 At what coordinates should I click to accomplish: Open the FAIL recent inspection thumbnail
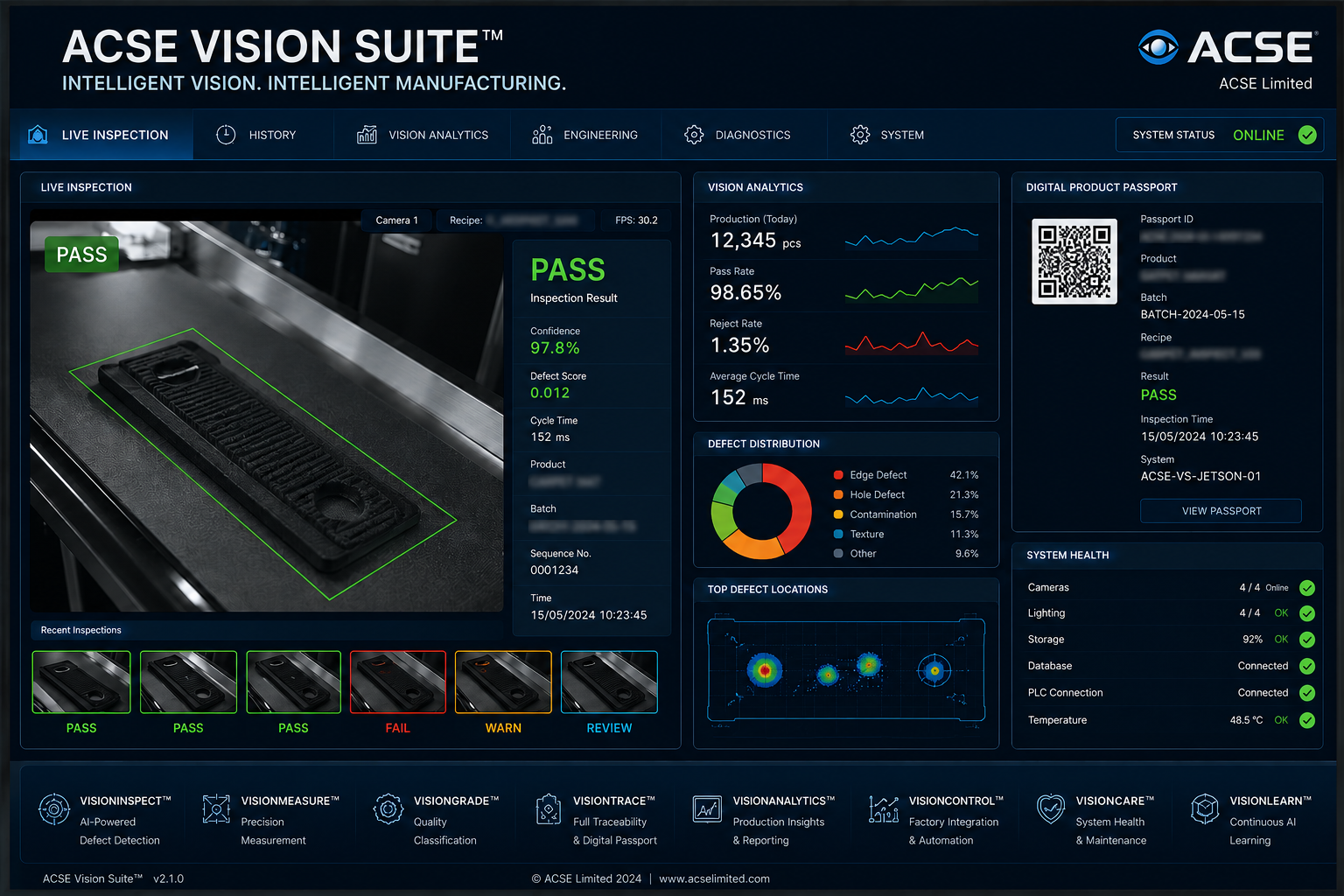click(398, 682)
